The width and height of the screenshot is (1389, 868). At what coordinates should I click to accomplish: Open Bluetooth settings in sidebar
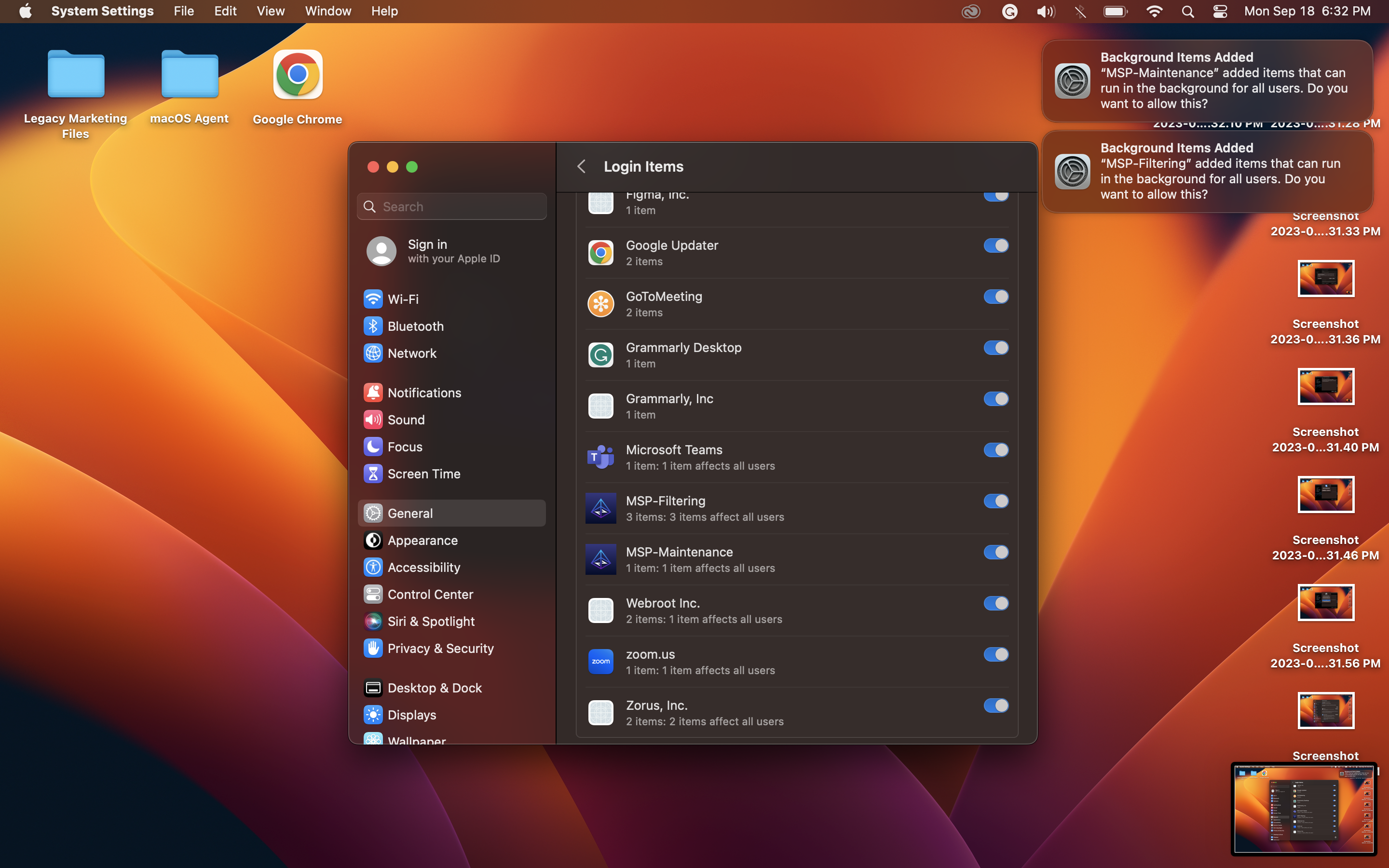415,326
